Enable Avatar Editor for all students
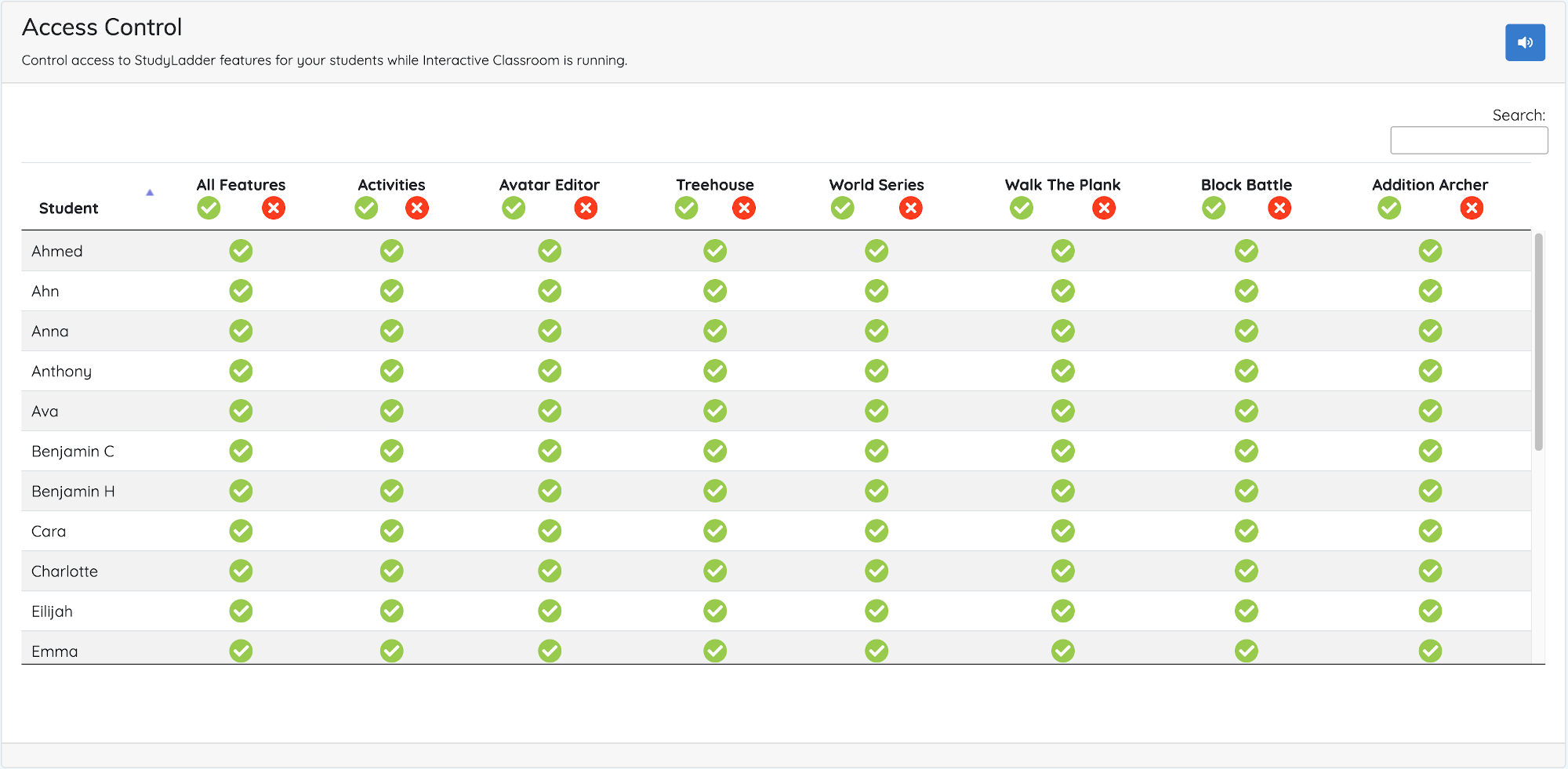This screenshot has height=769, width=1568. (x=514, y=208)
